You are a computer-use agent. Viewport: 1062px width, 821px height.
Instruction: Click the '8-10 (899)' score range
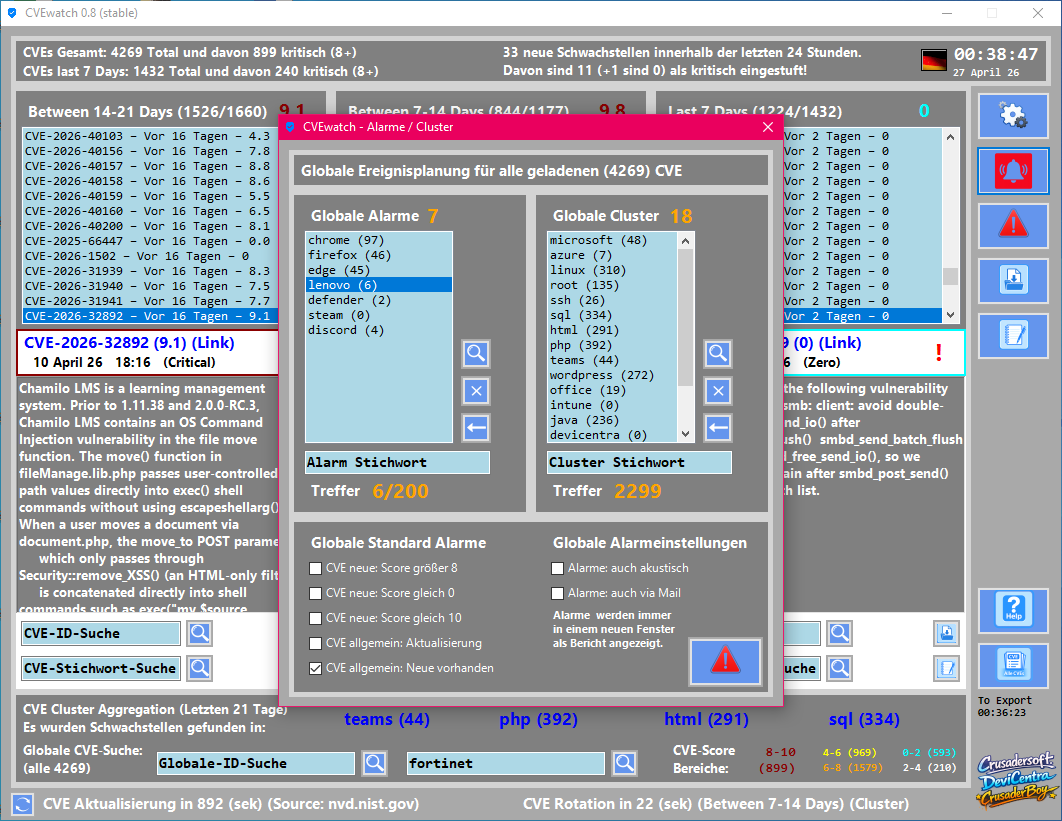pos(778,760)
